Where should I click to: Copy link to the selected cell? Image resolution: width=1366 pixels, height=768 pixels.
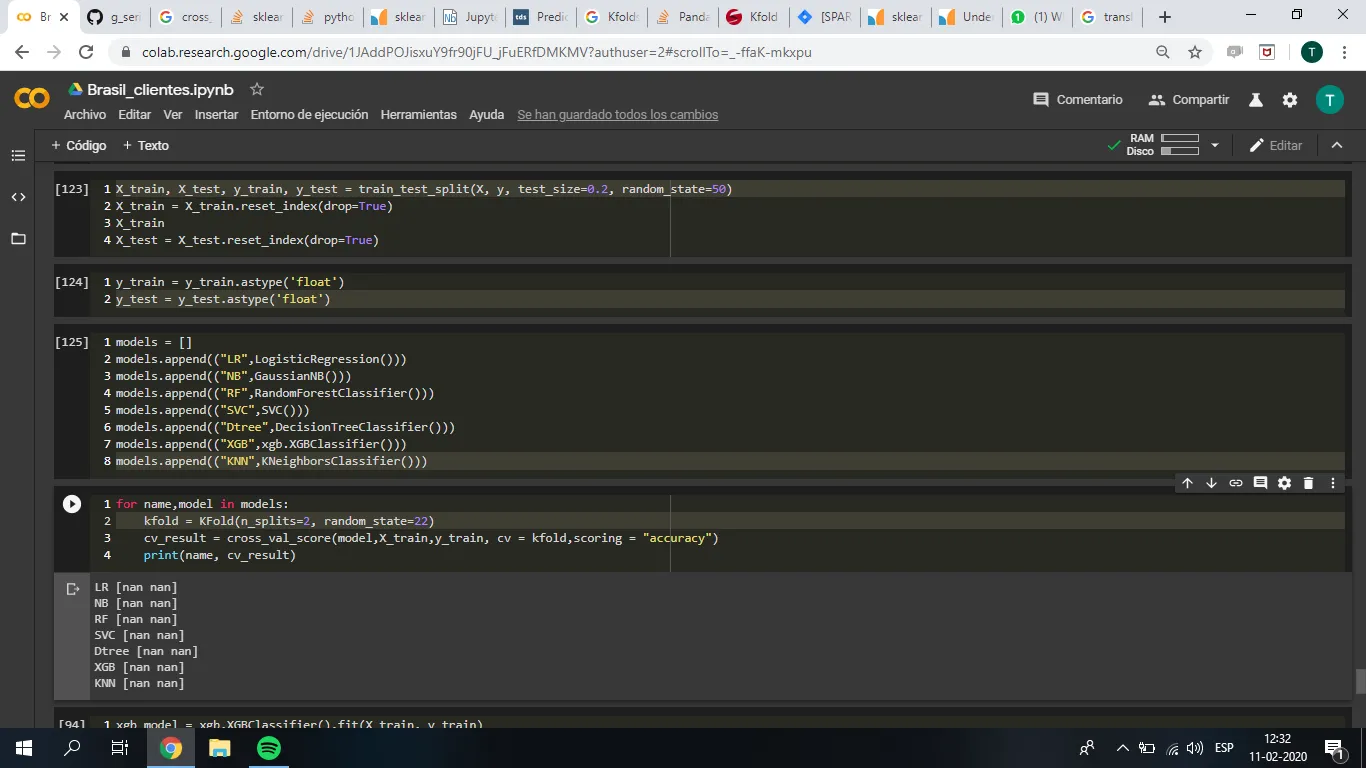click(1236, 483)
